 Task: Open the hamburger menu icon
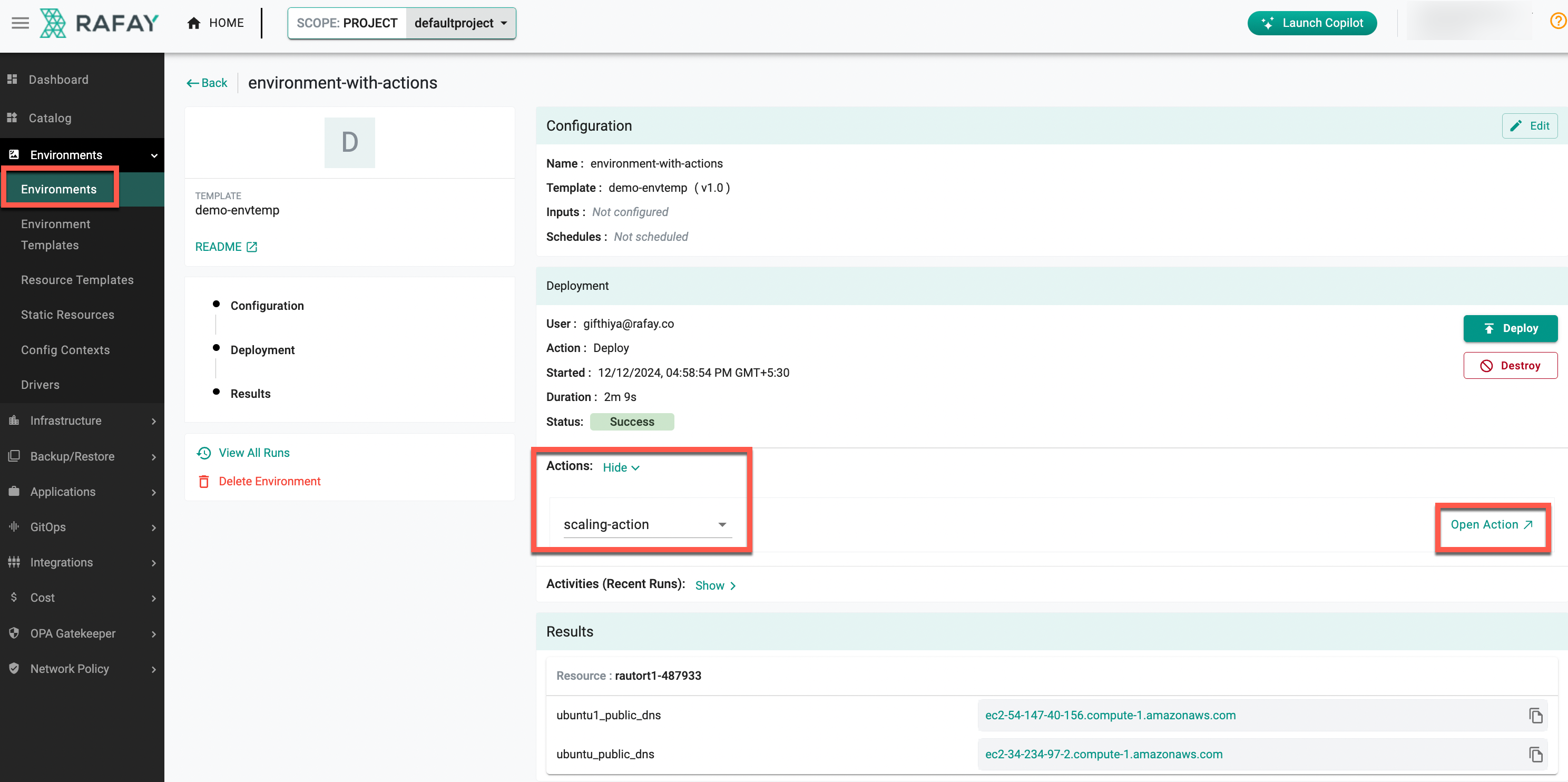pos(20,23)
